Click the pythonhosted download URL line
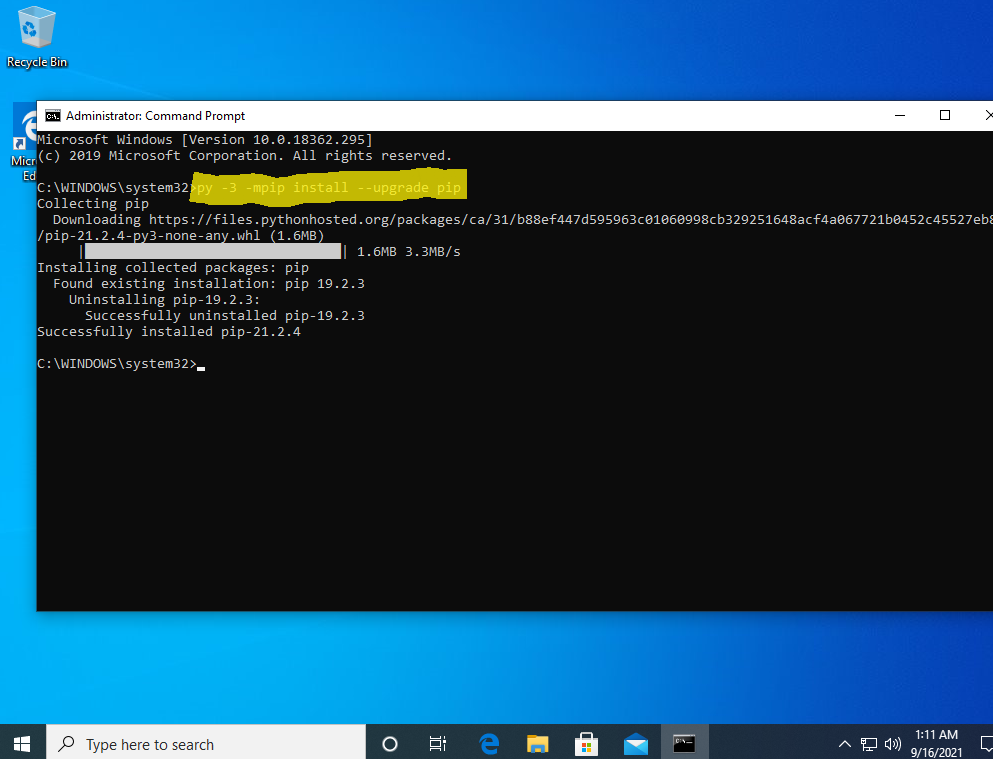The image size is (993, 759). 522,220
